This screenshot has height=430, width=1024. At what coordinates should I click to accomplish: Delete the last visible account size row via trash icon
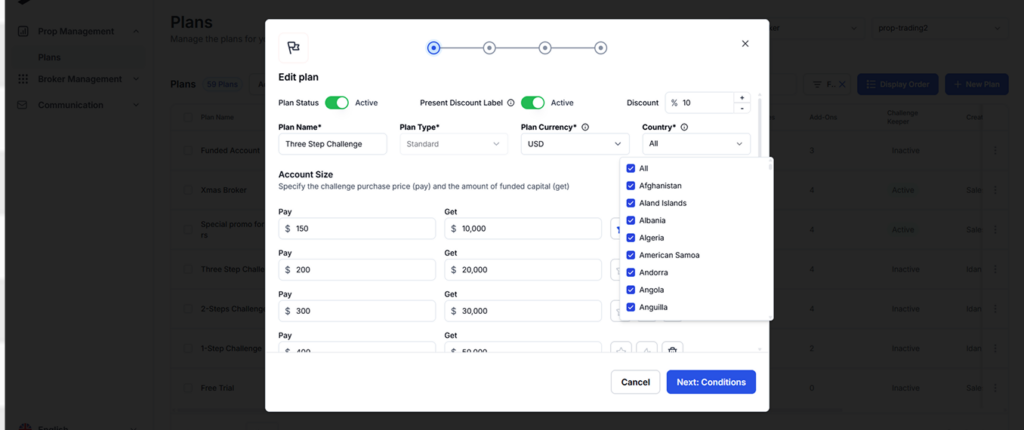point(673,350)
